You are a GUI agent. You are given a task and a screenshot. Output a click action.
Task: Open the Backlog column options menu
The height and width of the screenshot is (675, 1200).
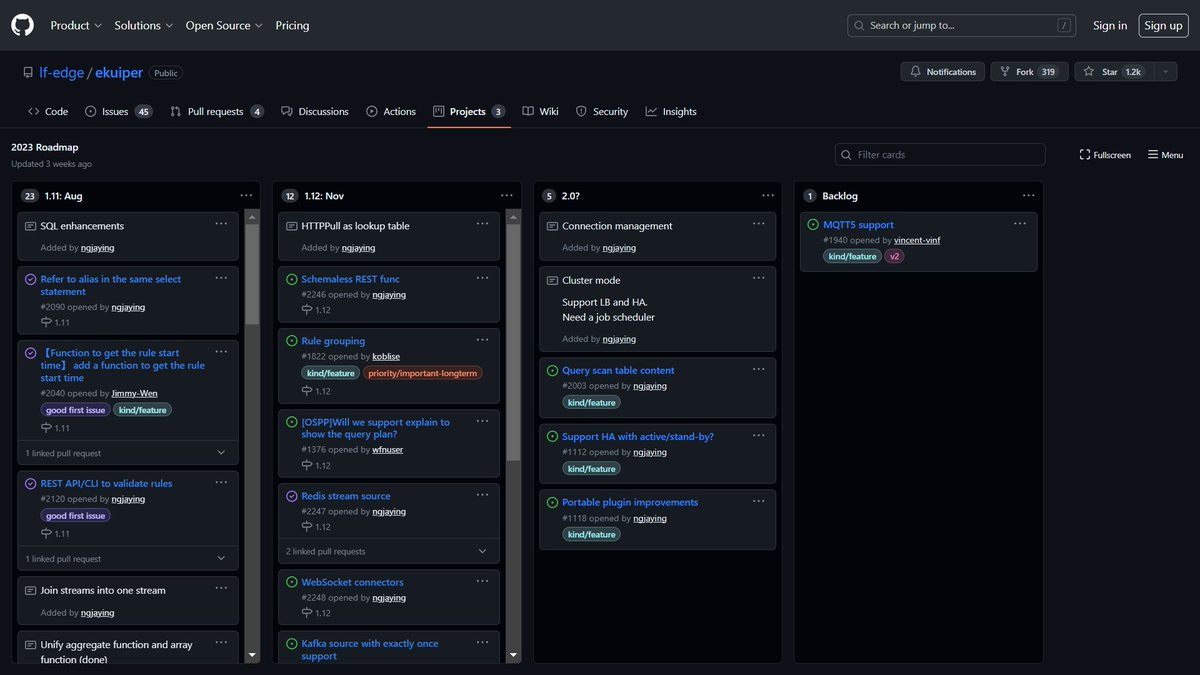(1029, 196)
